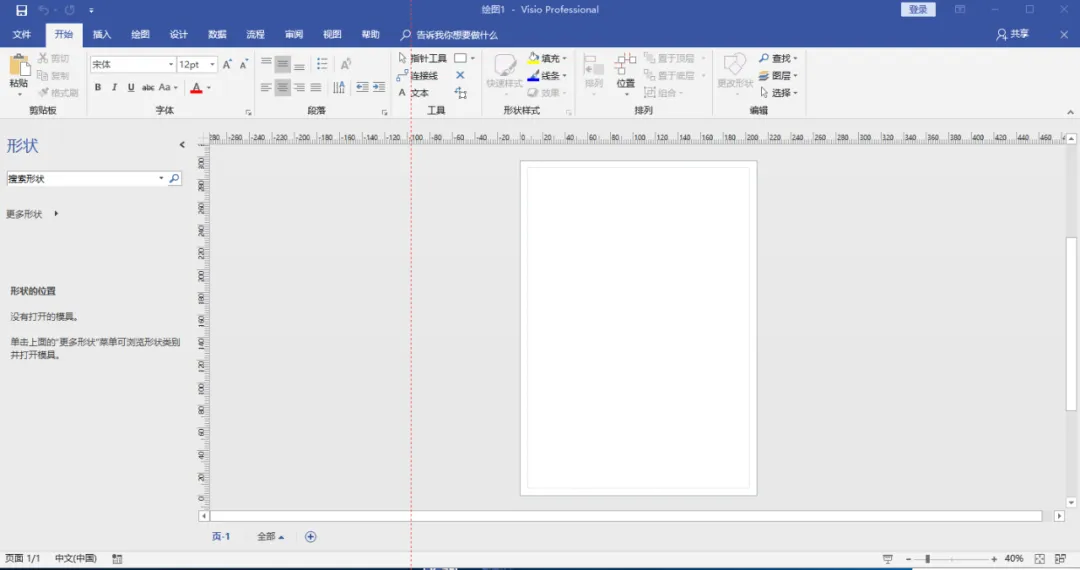Screen dimensions: 1080x570
Task: Click the rotate text icon
Action: point(346,64)
